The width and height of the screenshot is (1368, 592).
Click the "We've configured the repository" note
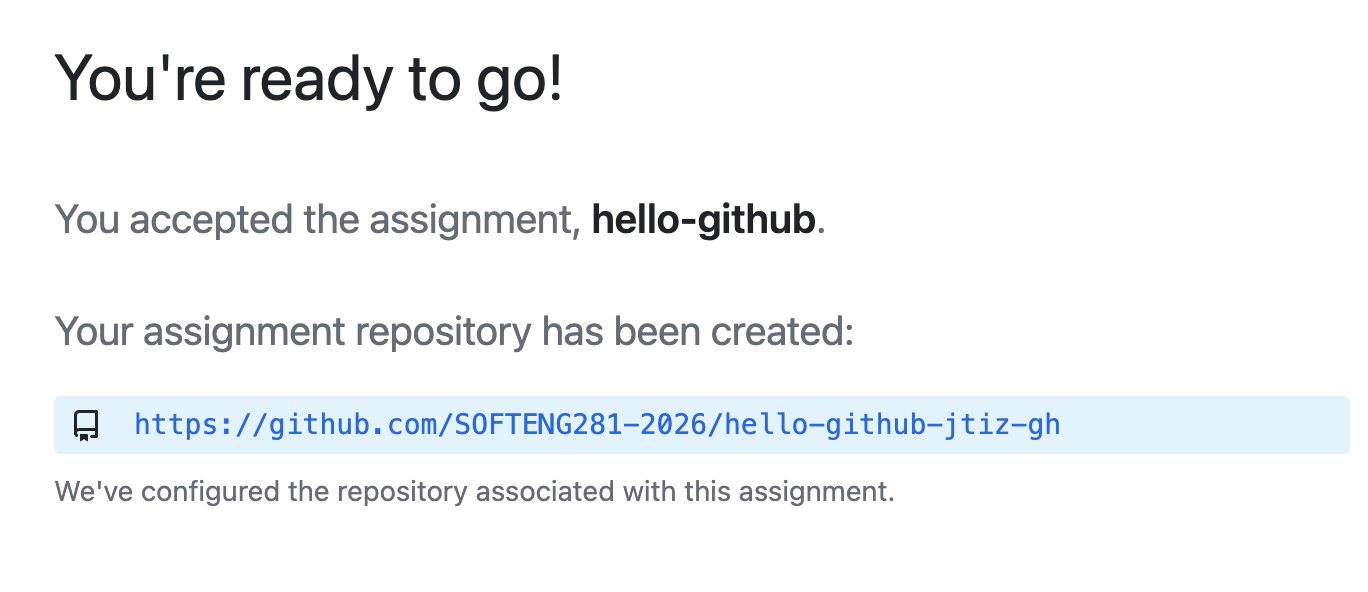click(x=474, y=491)
